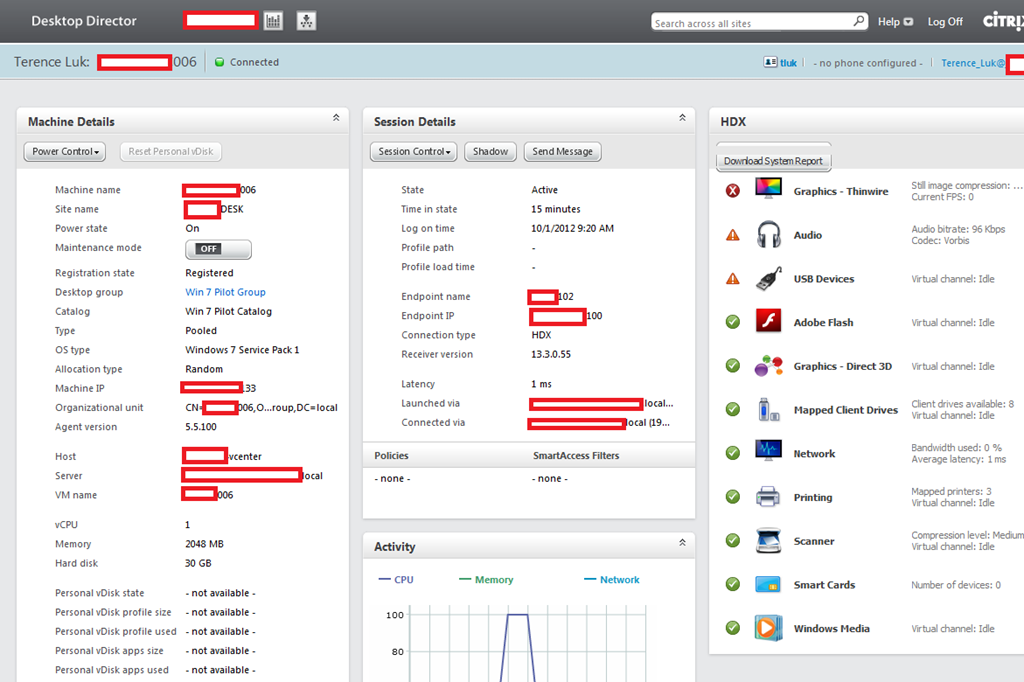Click Log Off in the header
The width and height of the screenshot is (1024, 682).
click(945, 22)
